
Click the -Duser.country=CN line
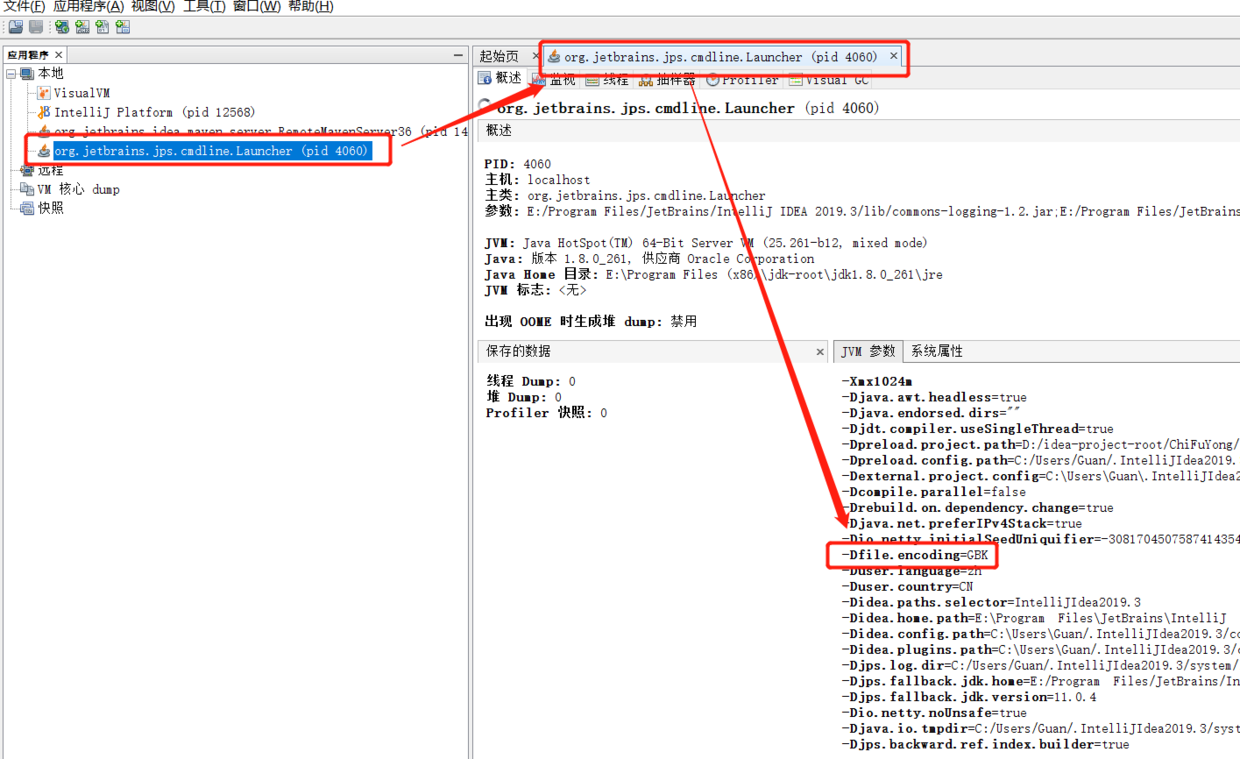907,587
